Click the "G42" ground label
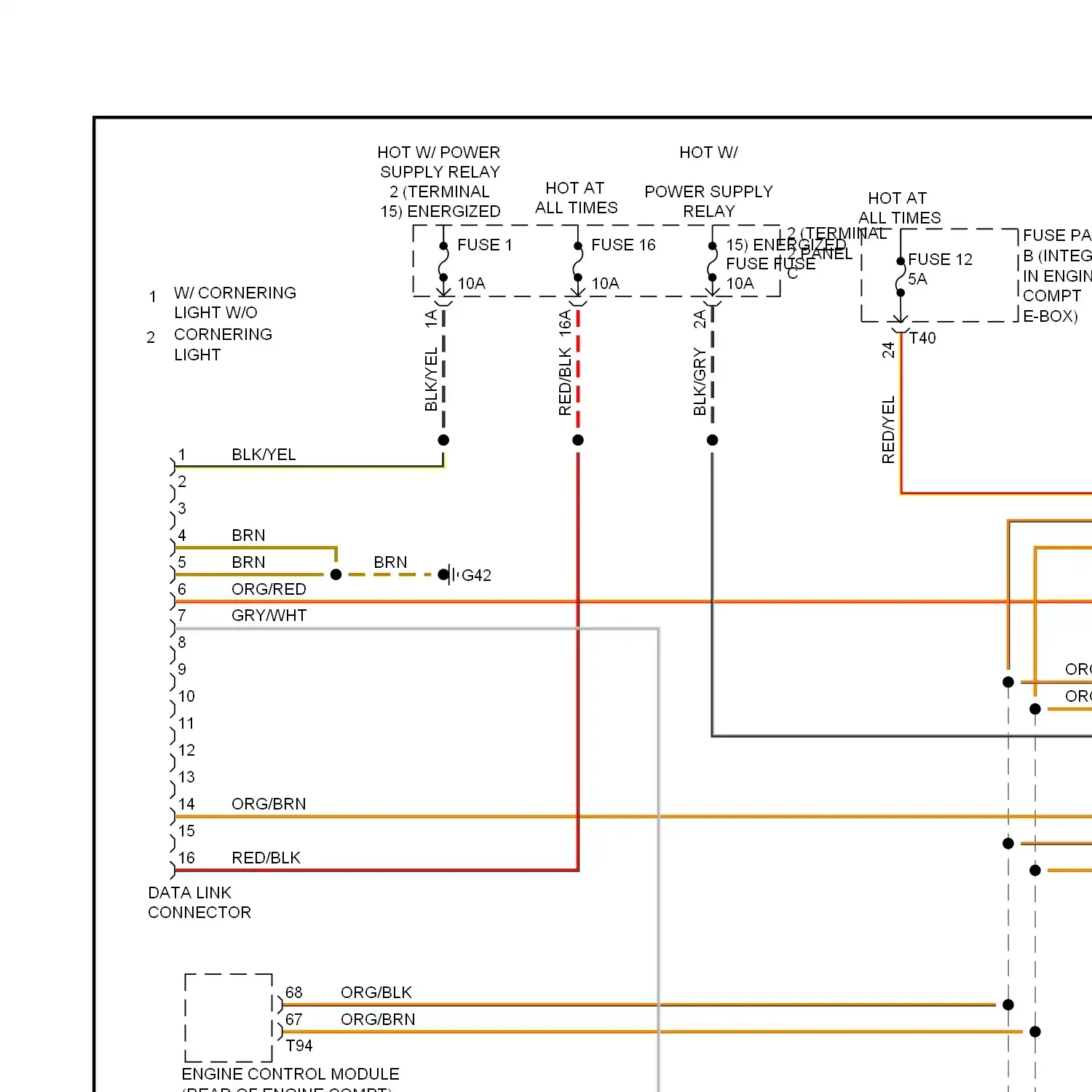 (x=476, y=576)
